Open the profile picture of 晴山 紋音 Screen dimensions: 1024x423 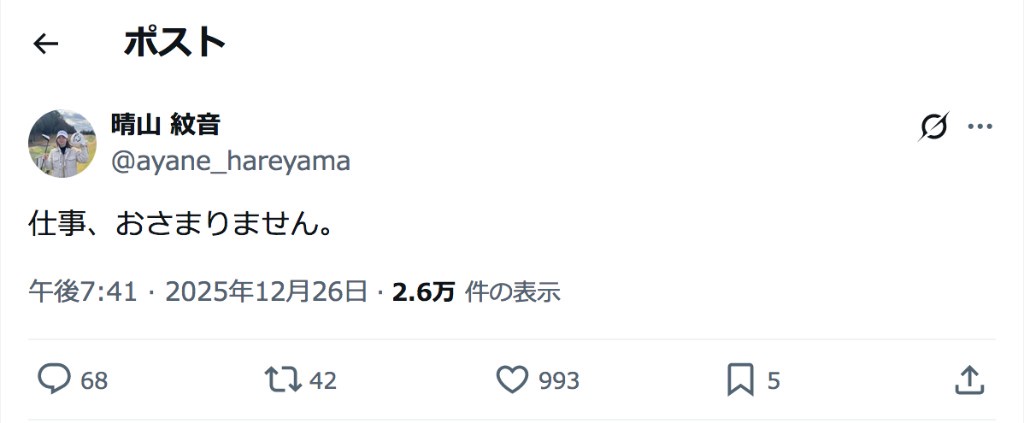(62, 144)
